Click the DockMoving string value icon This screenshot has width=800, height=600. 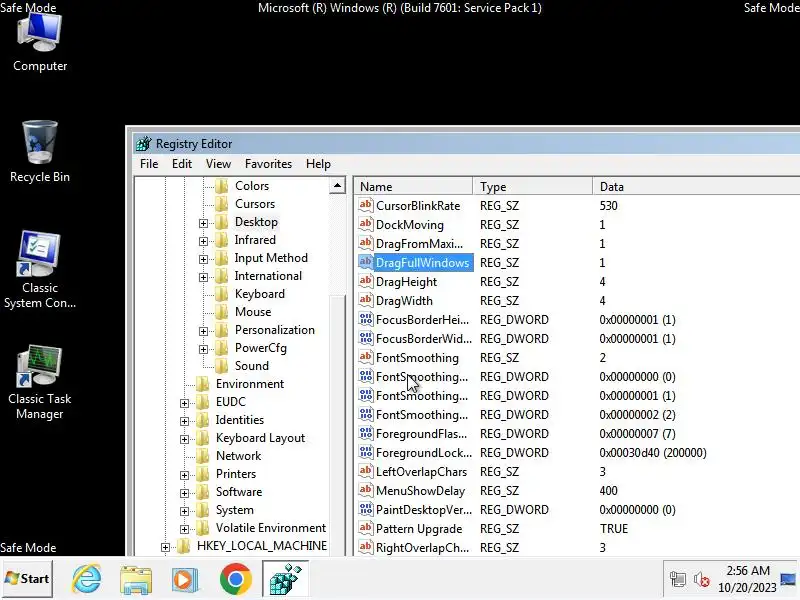pyautogui.click(x=365, y=224)
